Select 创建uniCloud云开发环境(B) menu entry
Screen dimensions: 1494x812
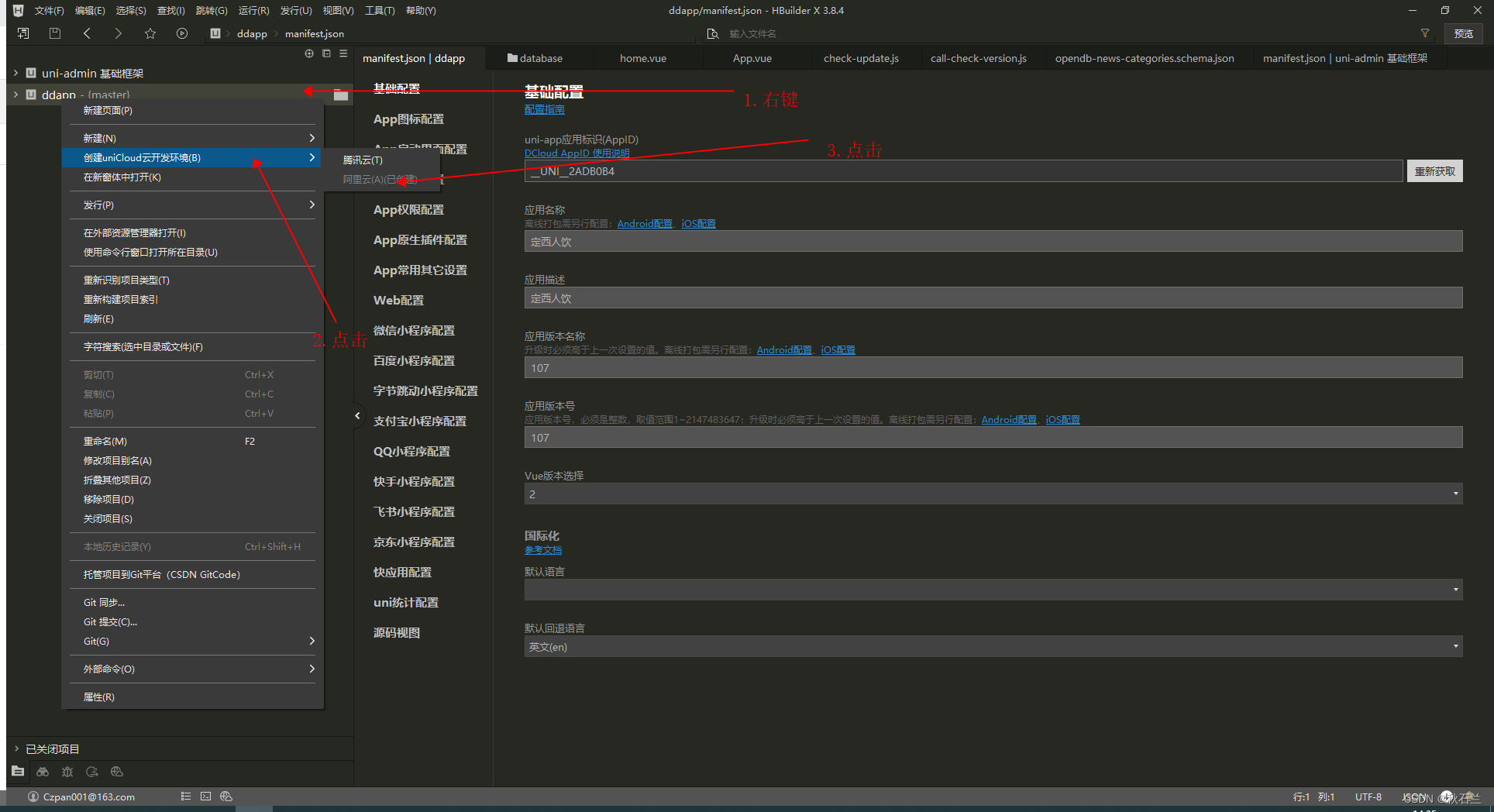point(192,157)
